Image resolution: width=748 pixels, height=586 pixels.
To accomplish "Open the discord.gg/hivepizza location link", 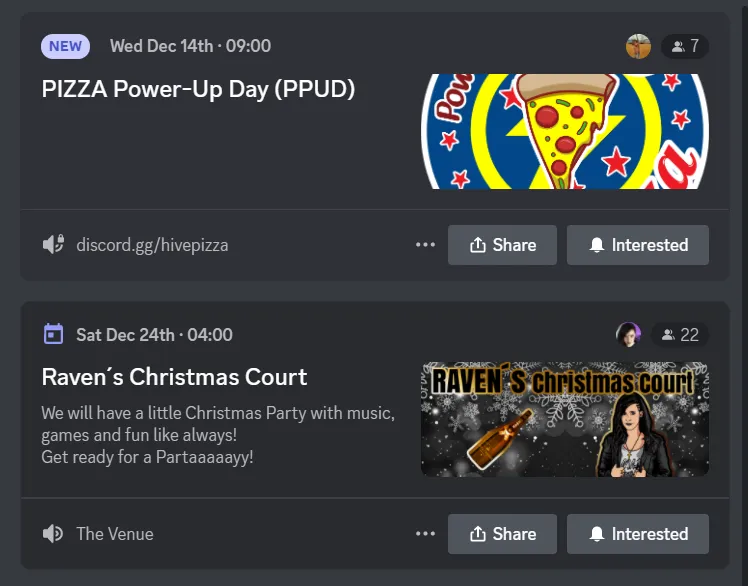I will pos(152,245).
